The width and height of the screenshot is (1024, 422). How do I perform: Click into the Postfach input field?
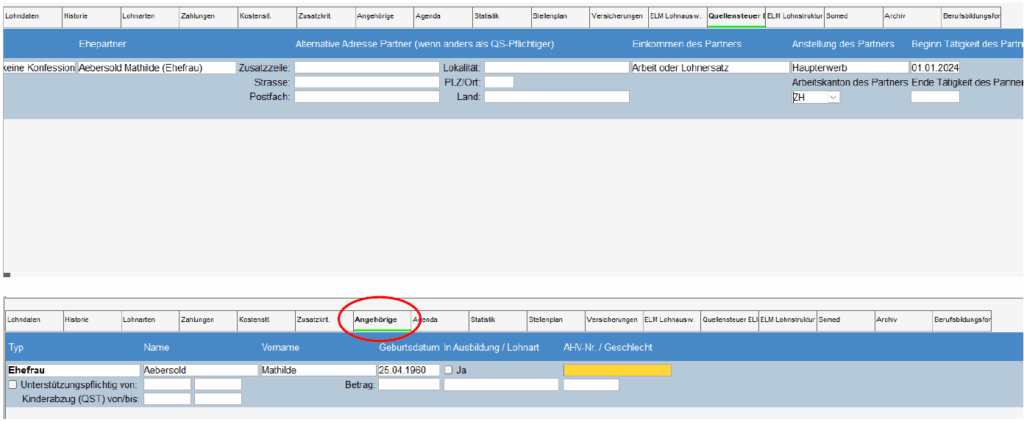click(x=366, y=97)
